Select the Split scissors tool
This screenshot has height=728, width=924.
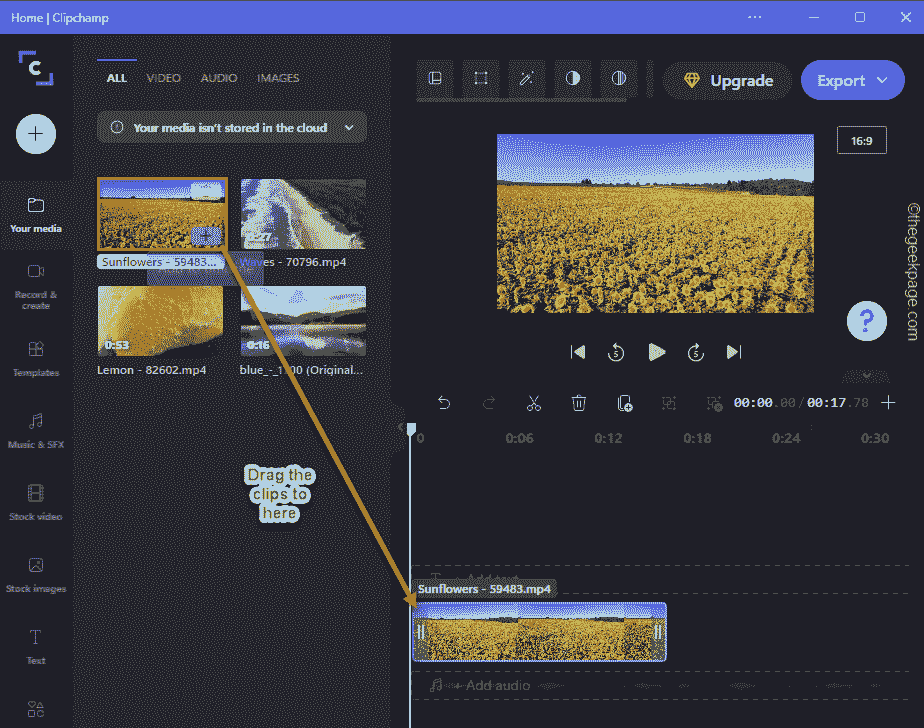point(534,403)
